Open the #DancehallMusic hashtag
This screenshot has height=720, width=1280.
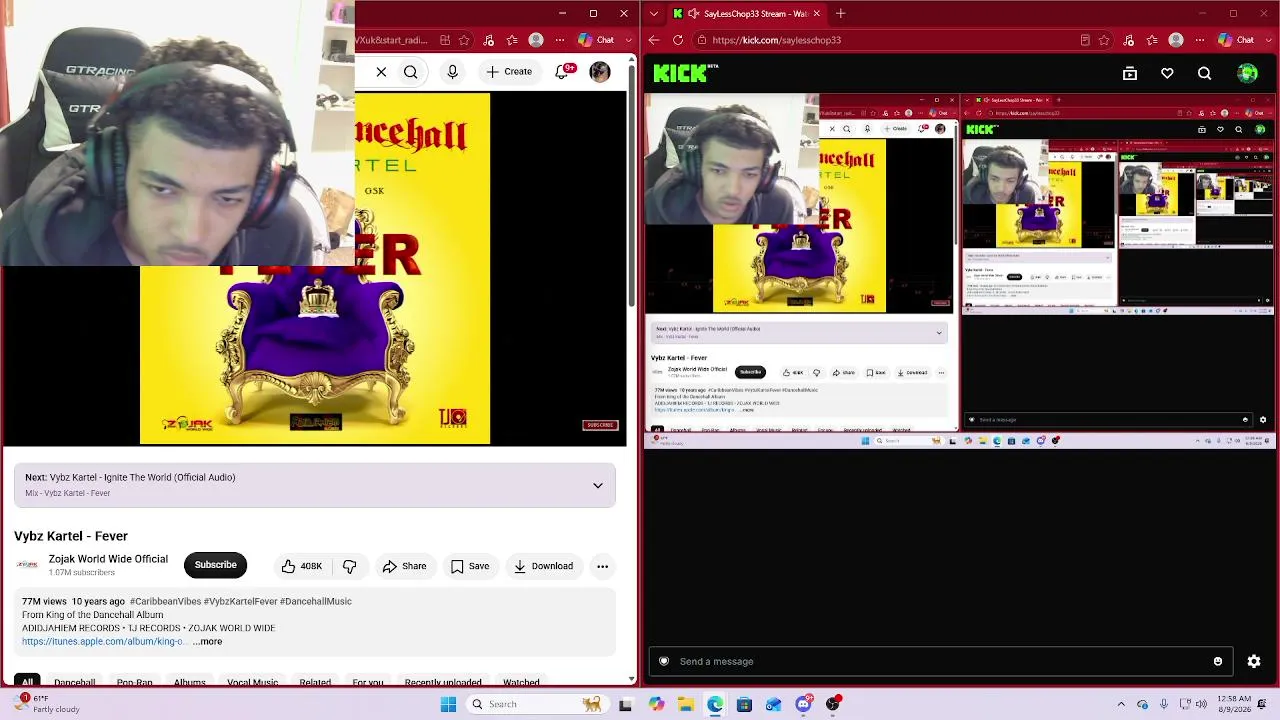(316, 601)
